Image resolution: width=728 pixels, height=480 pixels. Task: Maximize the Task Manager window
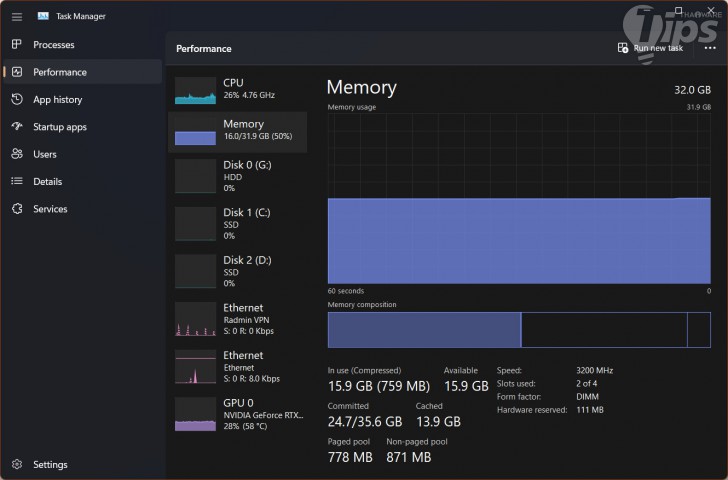678,10
